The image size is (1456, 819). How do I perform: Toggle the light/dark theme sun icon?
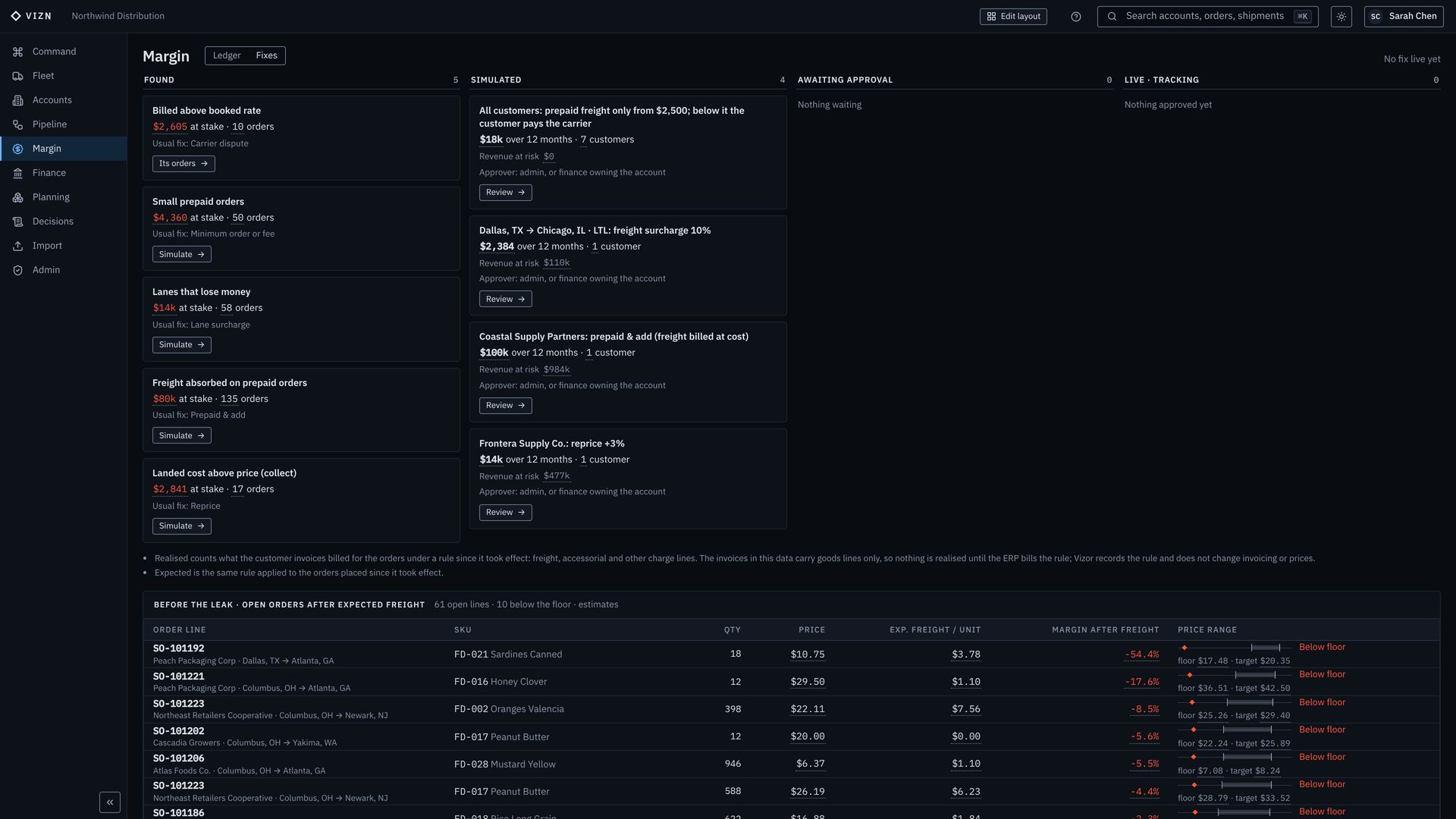[x=1341, y=17]
